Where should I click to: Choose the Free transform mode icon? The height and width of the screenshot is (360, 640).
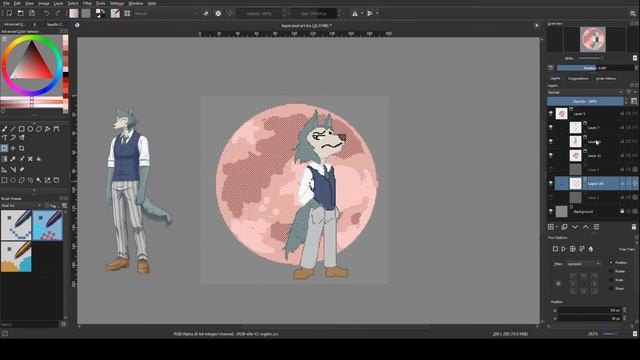tap(555, 249)
